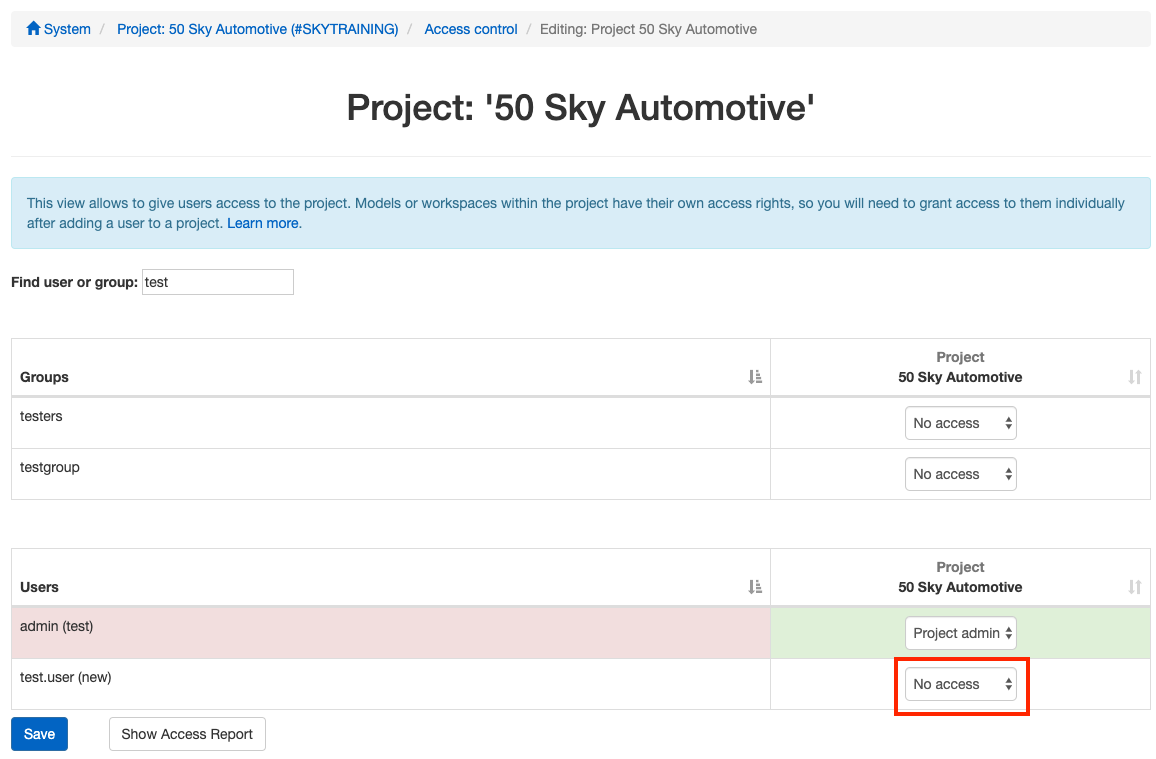Sort Groups column using sort icon
This screenshot has height=759, width=1156.
(x=755, y=377)
